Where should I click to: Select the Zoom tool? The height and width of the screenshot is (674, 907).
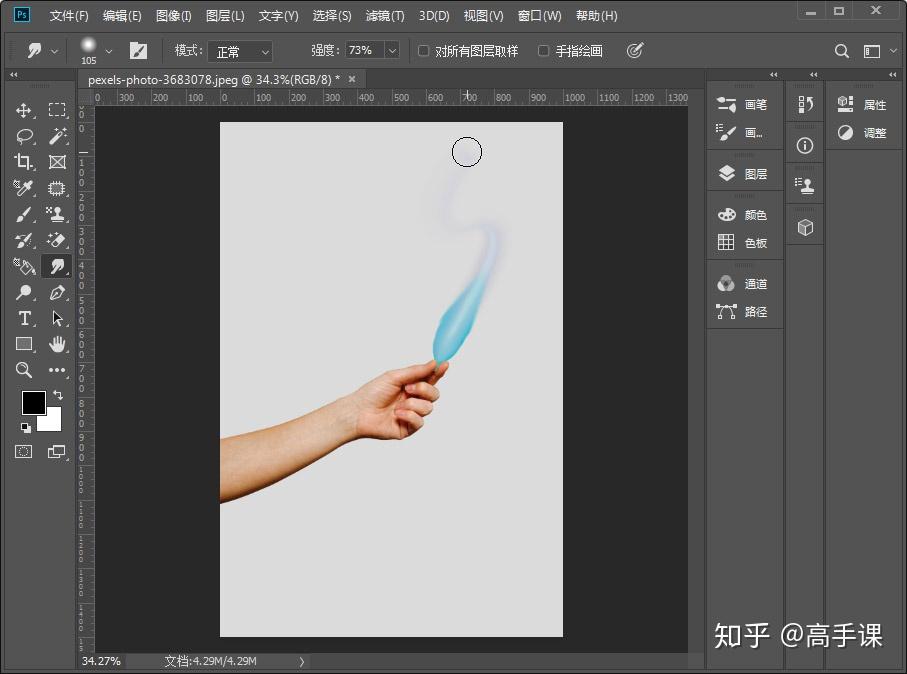[x=24, y=370]
